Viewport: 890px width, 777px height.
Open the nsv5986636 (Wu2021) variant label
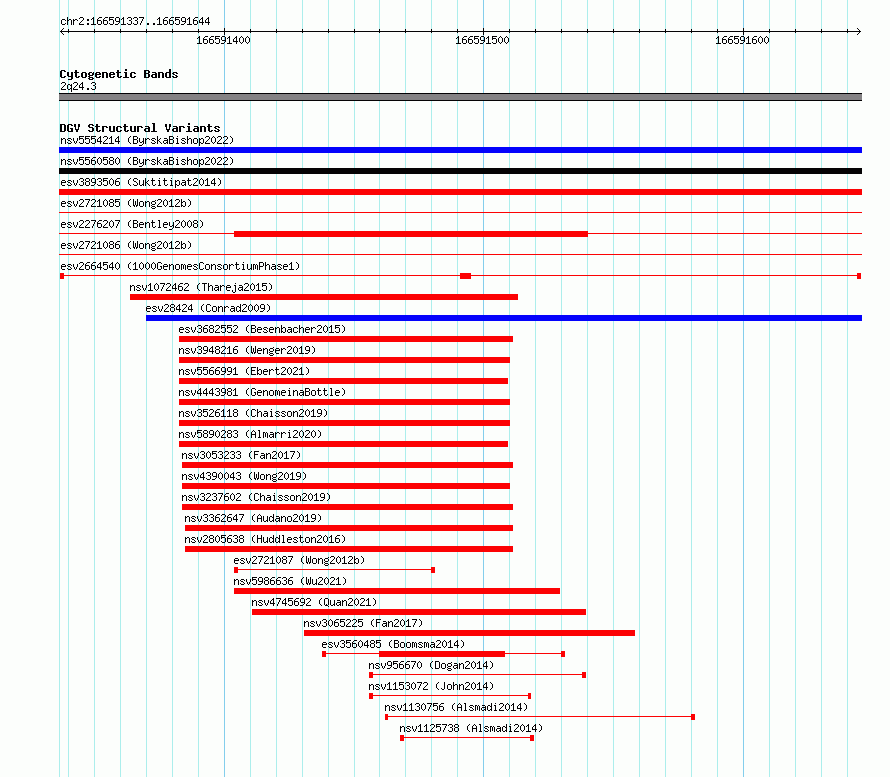click(290, 581)
